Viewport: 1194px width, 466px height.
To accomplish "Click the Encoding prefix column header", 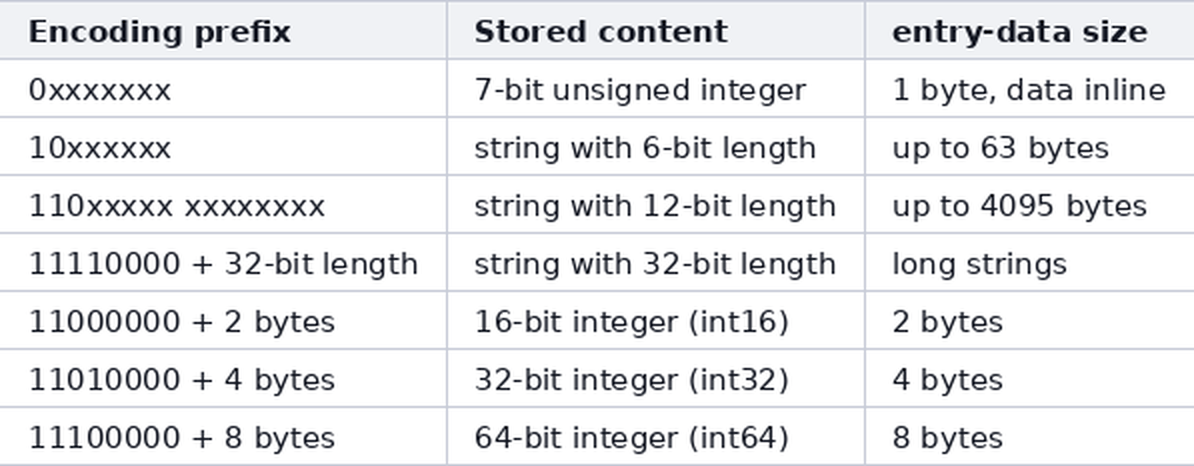I will [223, 30].
